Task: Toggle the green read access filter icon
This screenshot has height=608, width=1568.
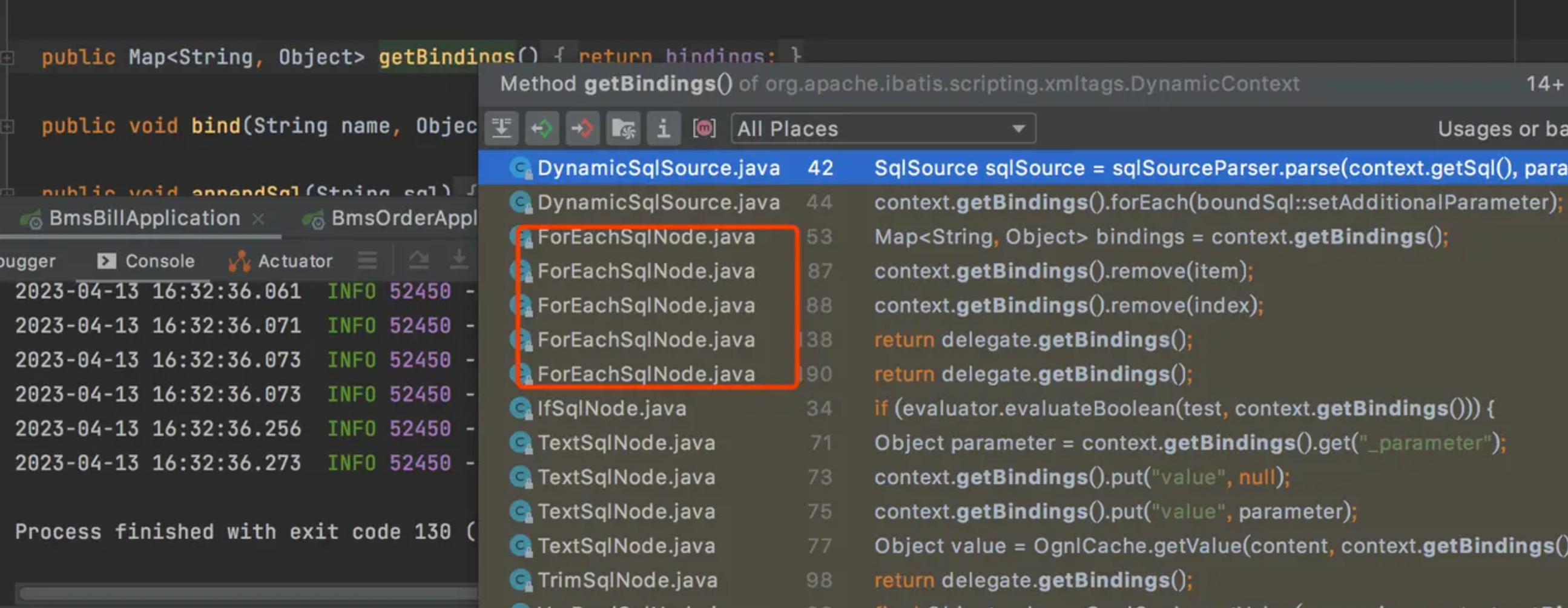Action: pos(542,128)
